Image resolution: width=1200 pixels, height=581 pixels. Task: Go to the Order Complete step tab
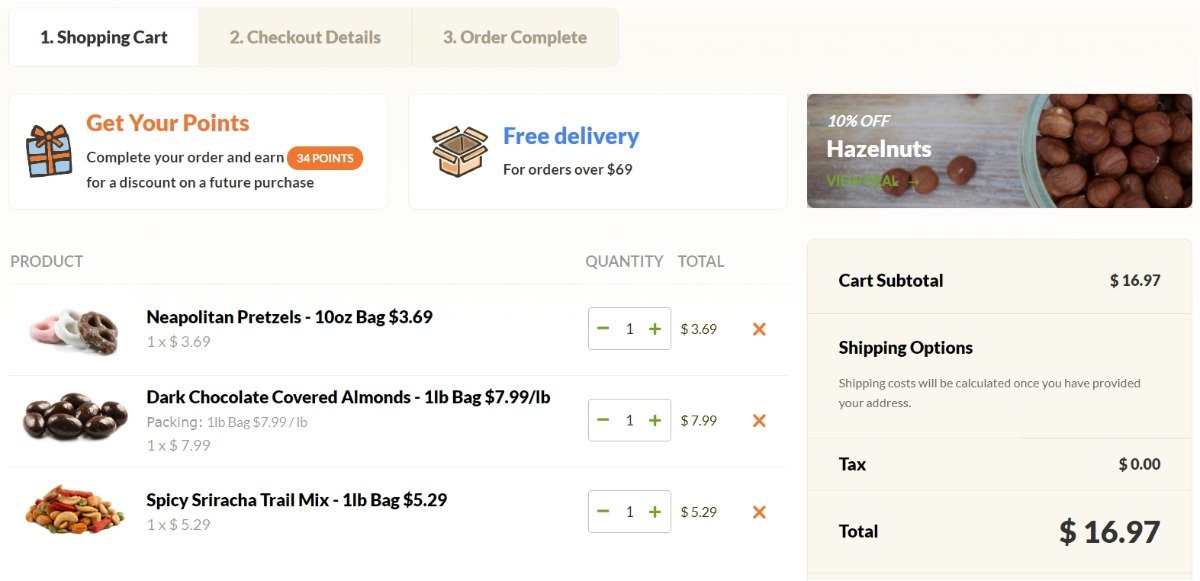click(x=515, y=38)
